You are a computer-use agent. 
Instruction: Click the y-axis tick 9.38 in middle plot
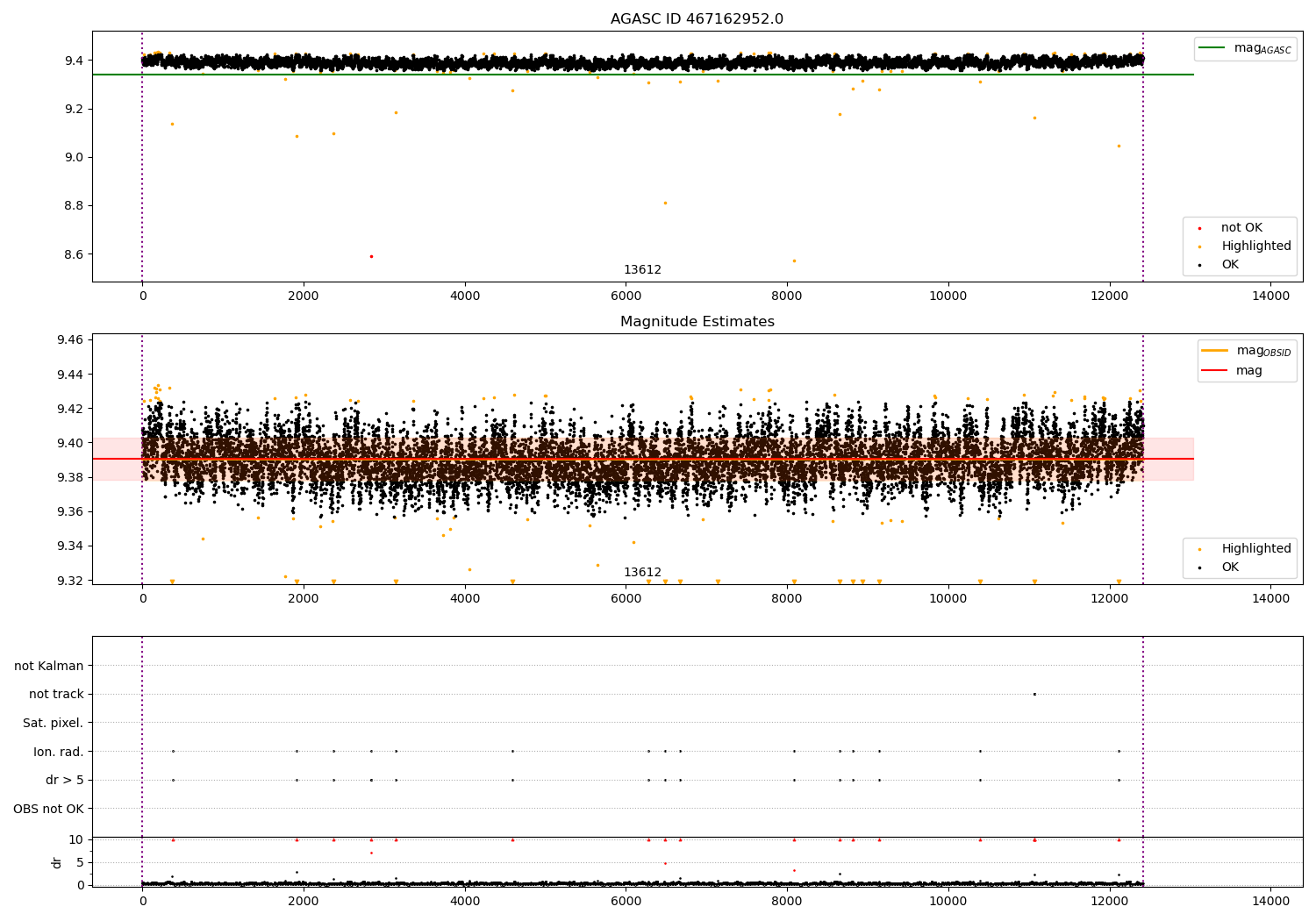[68, 477]
